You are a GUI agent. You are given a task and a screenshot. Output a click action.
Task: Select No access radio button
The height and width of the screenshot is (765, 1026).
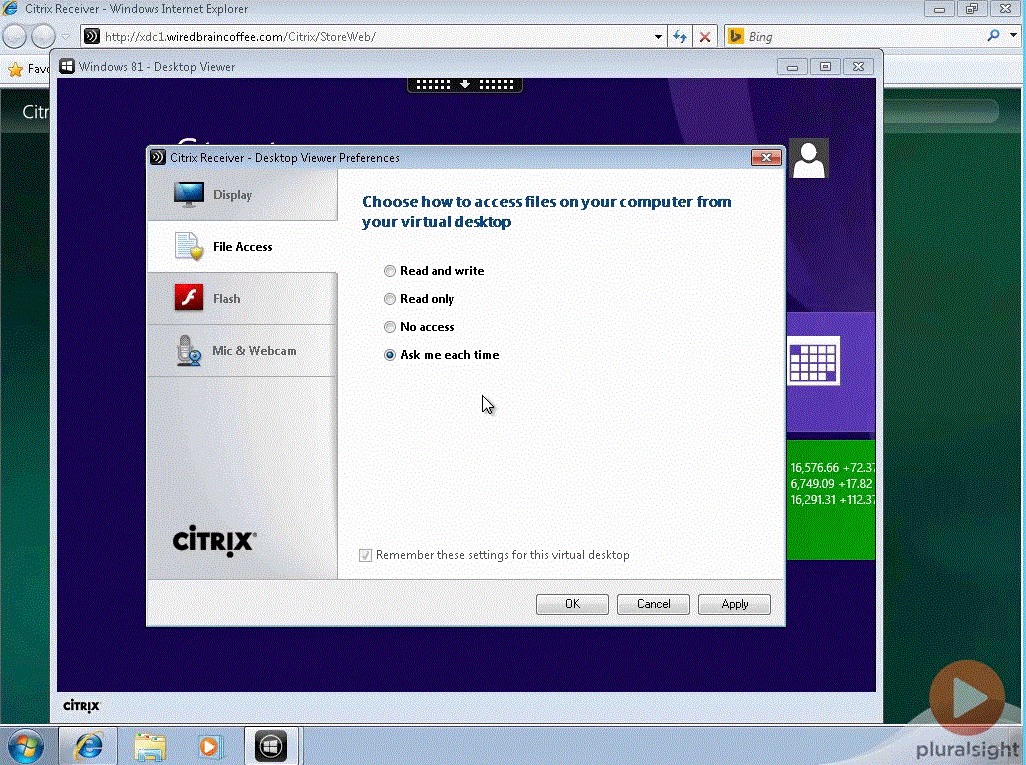[x=390, y=327]
